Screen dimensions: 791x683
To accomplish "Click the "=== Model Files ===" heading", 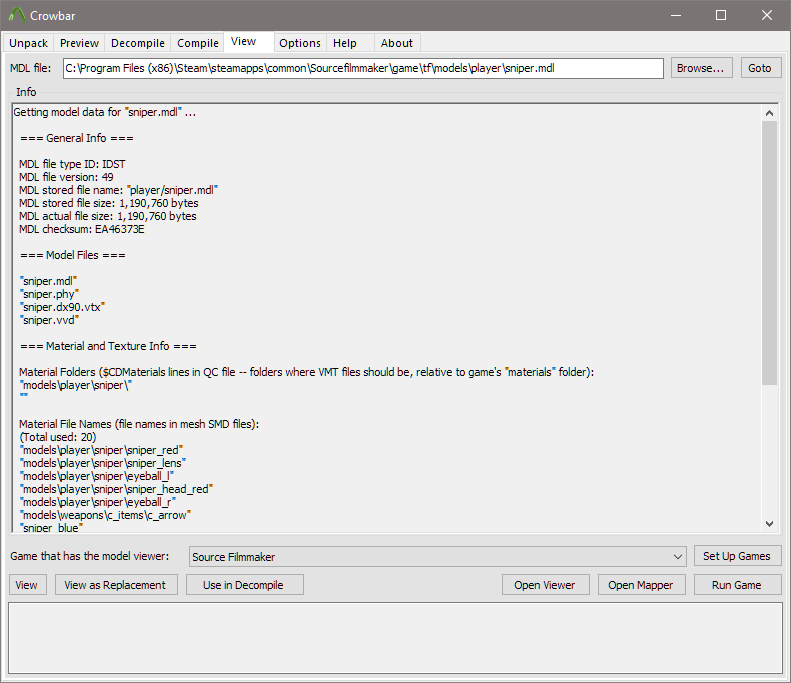I will 73,255.
